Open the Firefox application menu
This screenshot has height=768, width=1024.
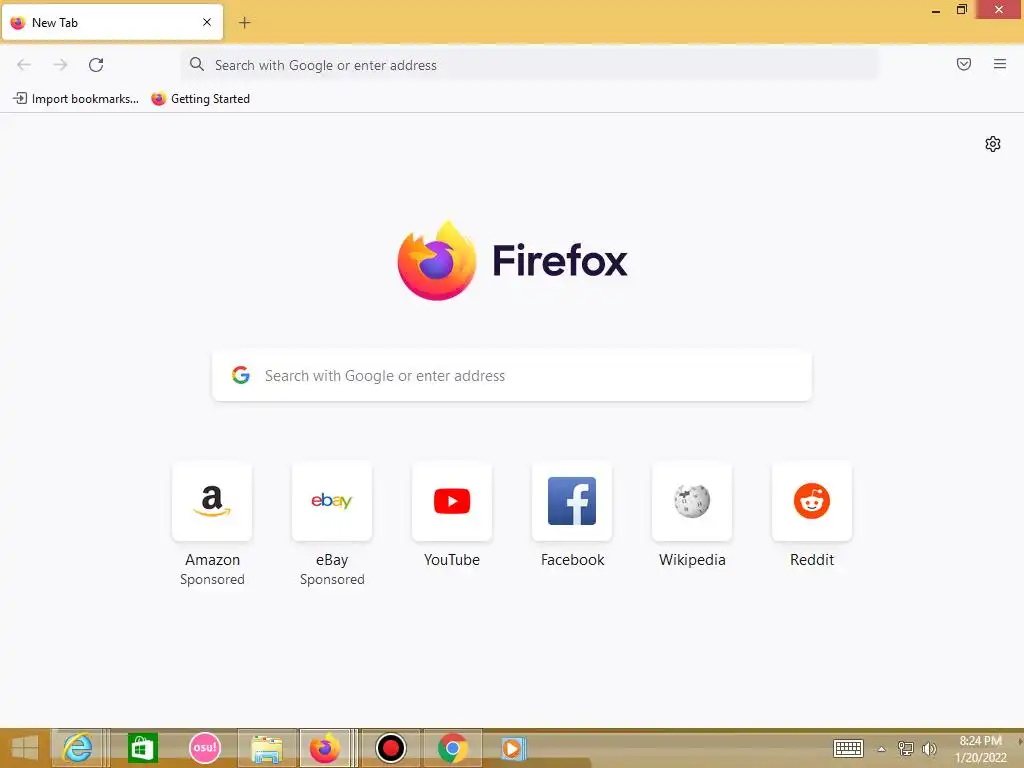pos(1000,64)
